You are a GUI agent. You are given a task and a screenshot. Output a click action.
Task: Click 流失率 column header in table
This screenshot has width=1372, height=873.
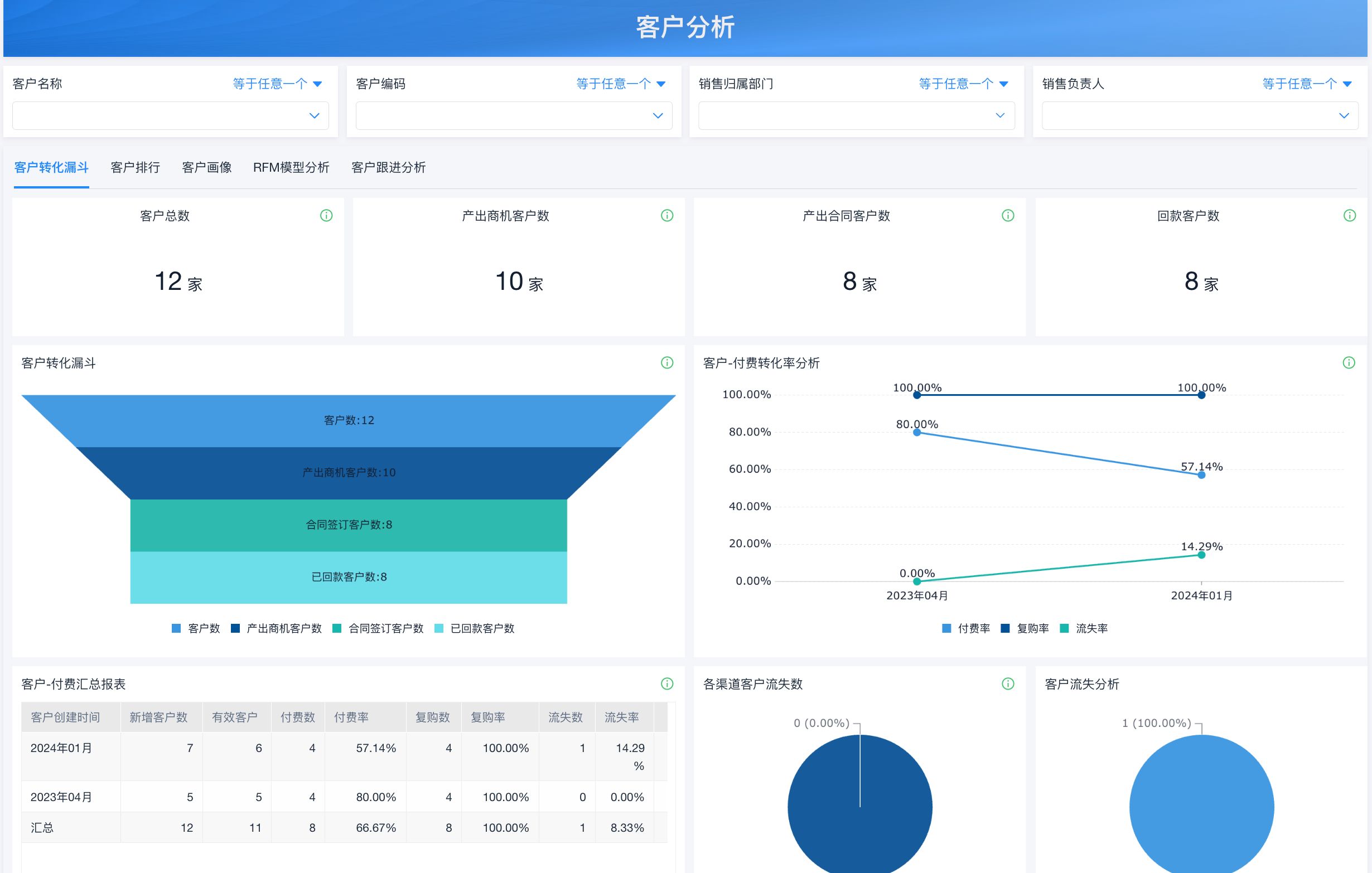[x=621, y=717]
